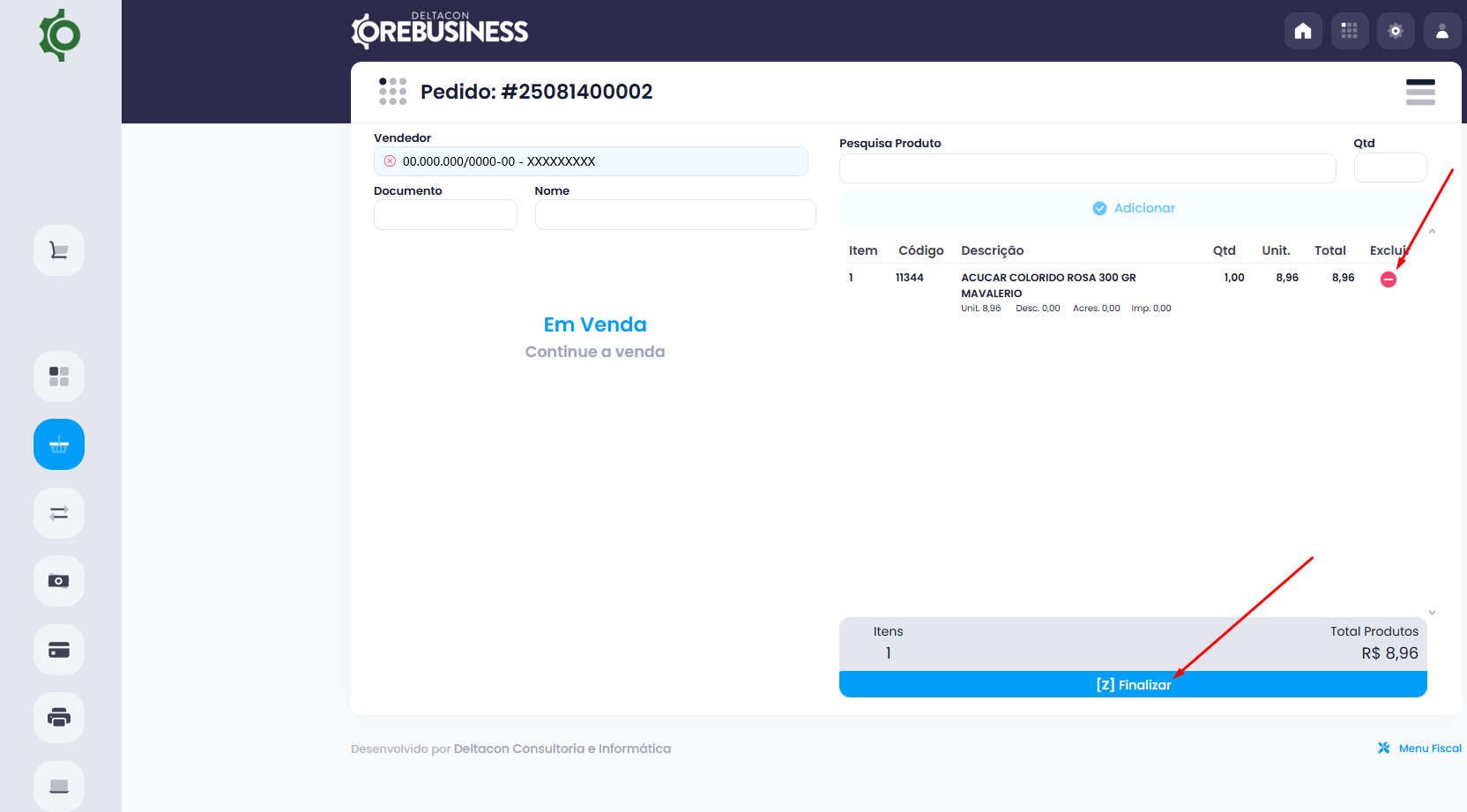Open the settings gear icon

pos(1396,30)
